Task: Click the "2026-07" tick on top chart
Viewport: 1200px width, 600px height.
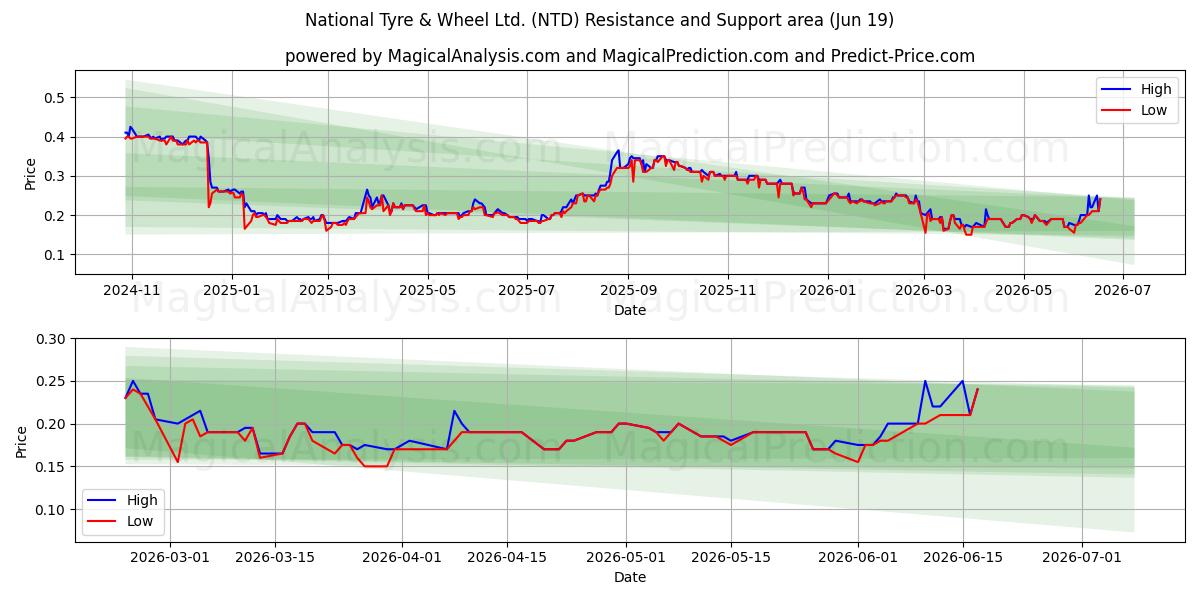Action: (1123, 290)
